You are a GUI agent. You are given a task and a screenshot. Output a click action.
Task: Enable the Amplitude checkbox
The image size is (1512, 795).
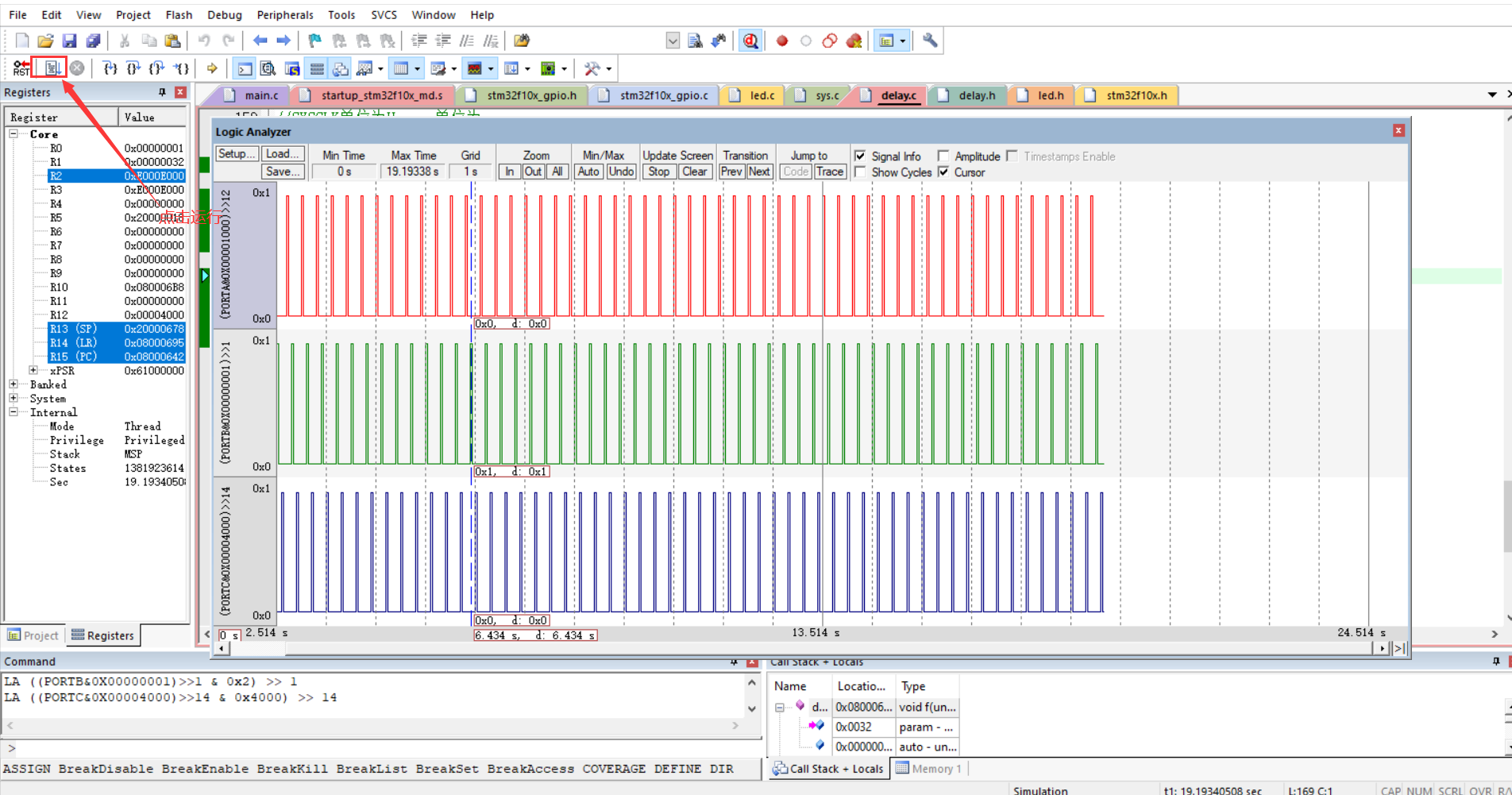click(x=943, y=156)
